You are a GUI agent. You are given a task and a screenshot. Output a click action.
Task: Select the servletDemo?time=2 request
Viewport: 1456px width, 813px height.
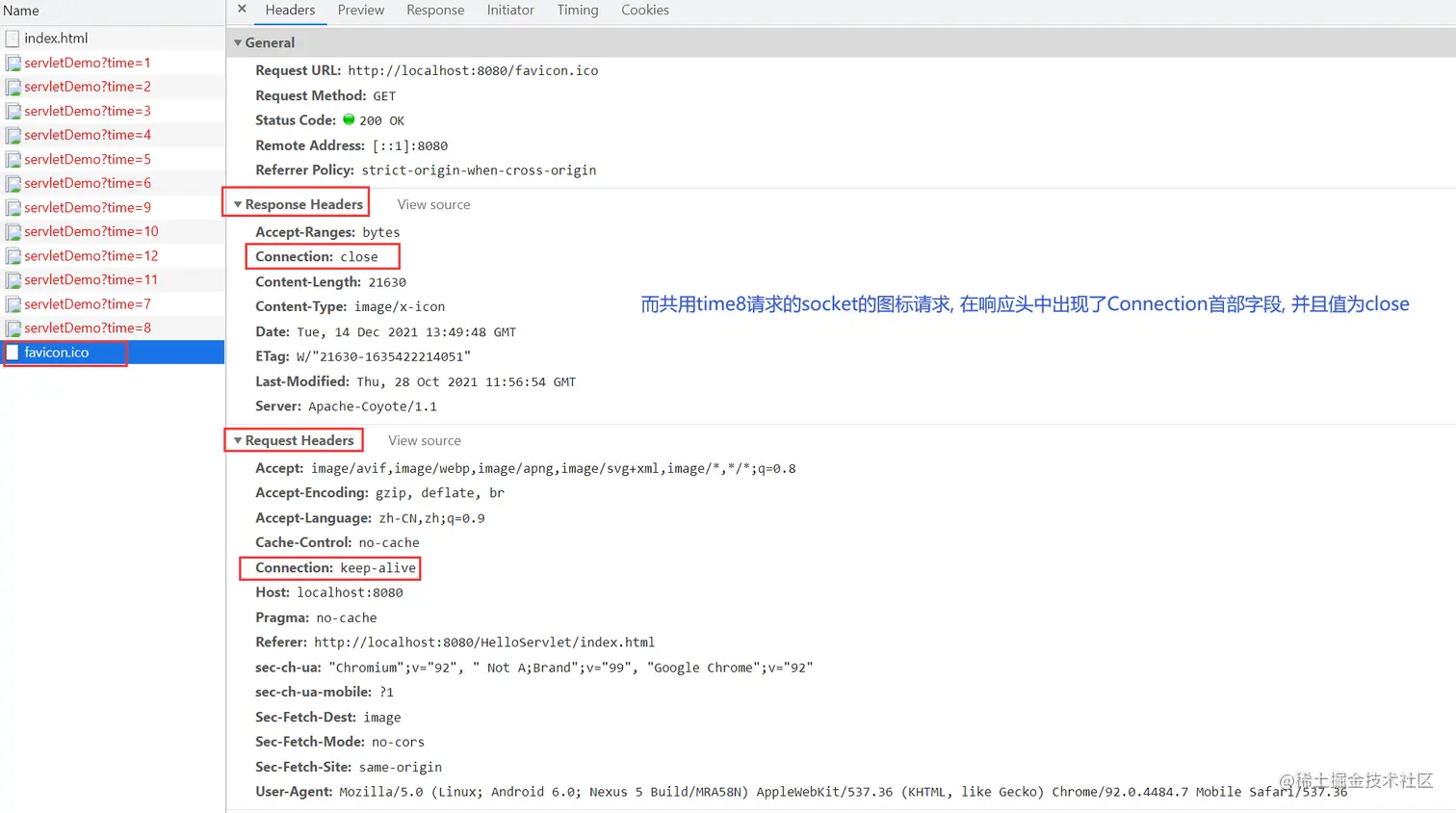[x=113, y=87]
